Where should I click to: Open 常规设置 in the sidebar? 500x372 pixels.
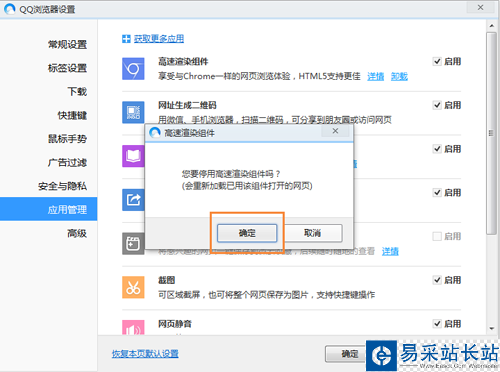[x=67, y=44]
